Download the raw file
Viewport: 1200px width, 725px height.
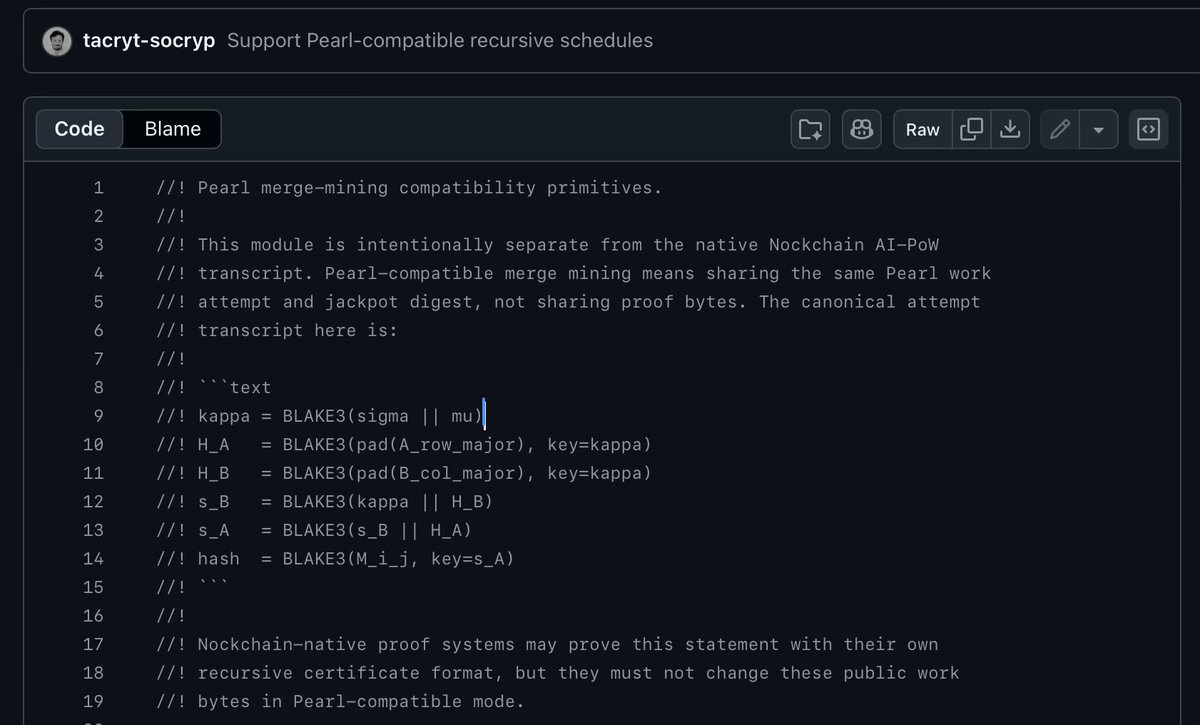pyautogui.click(x=1011, y=129)
